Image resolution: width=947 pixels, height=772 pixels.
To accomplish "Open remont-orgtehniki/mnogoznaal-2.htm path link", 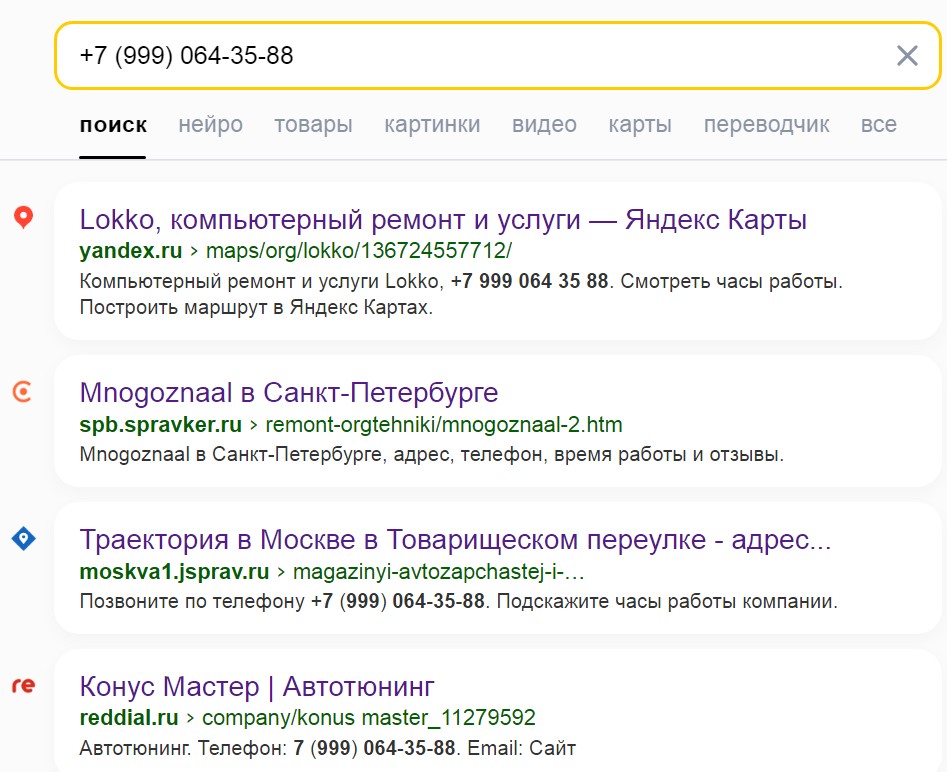I will 444,425.
